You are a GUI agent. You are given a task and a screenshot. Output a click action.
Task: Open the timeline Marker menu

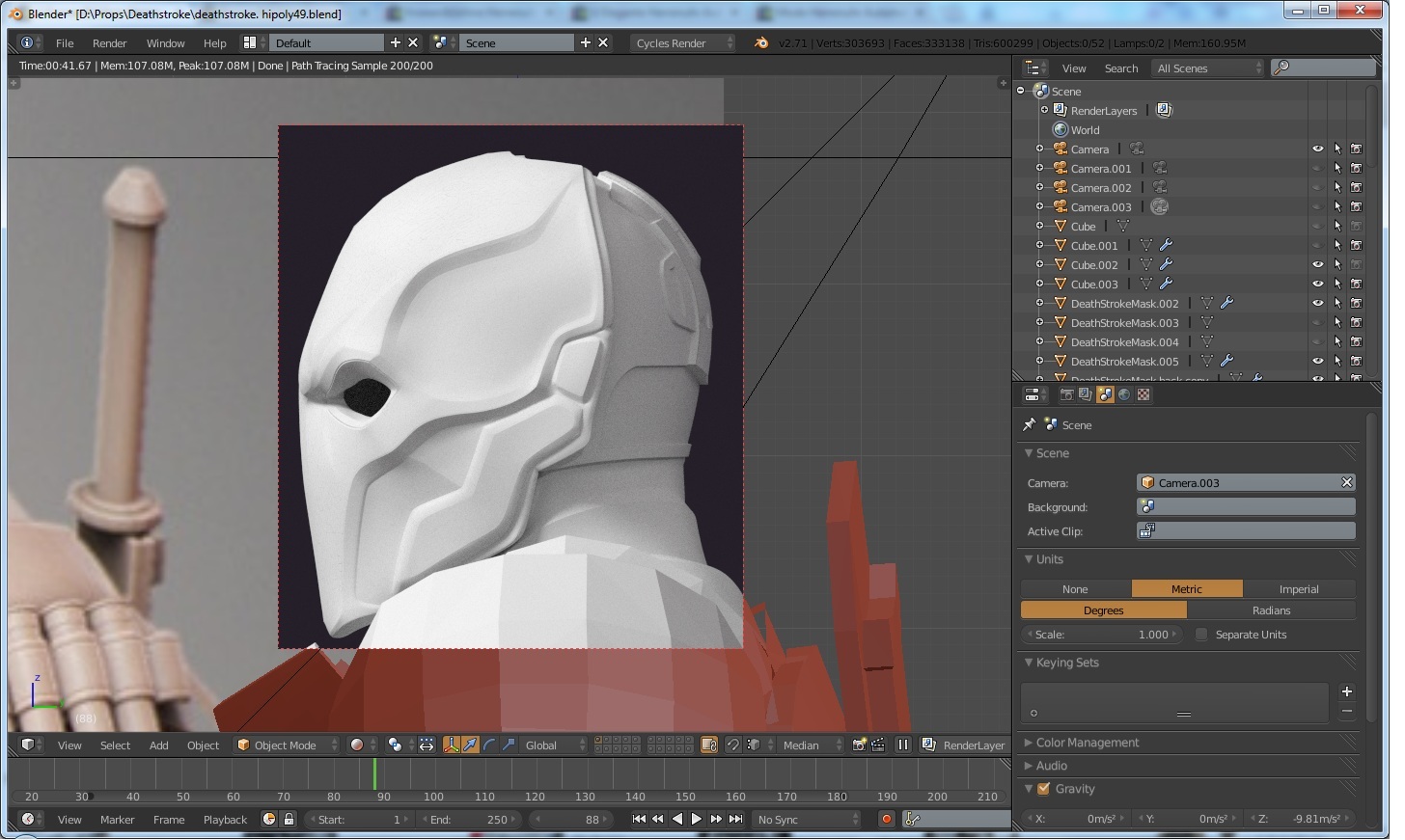pos(117,819)
